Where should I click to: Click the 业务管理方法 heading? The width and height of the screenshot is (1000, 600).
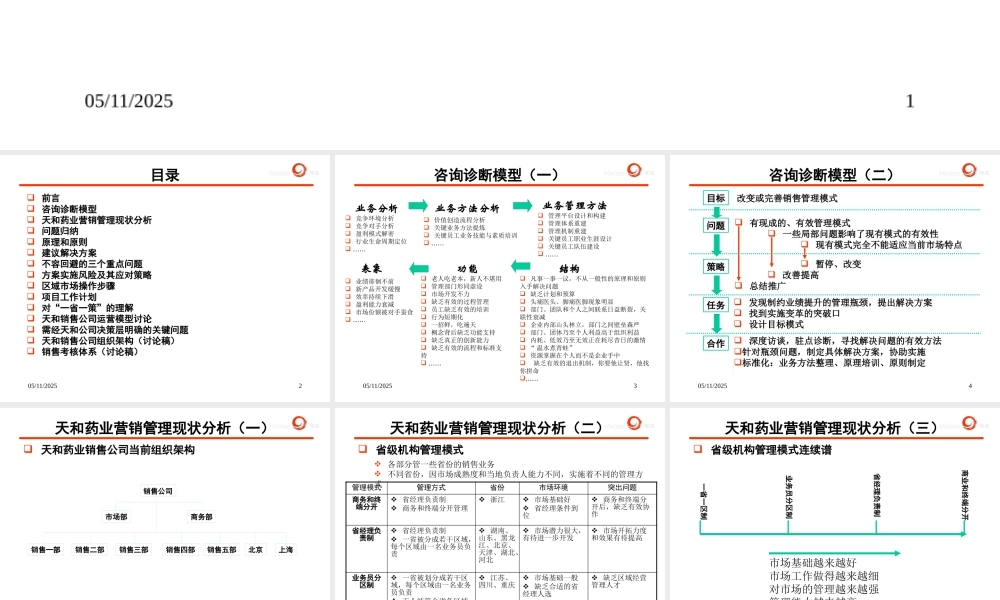(575, 205)
